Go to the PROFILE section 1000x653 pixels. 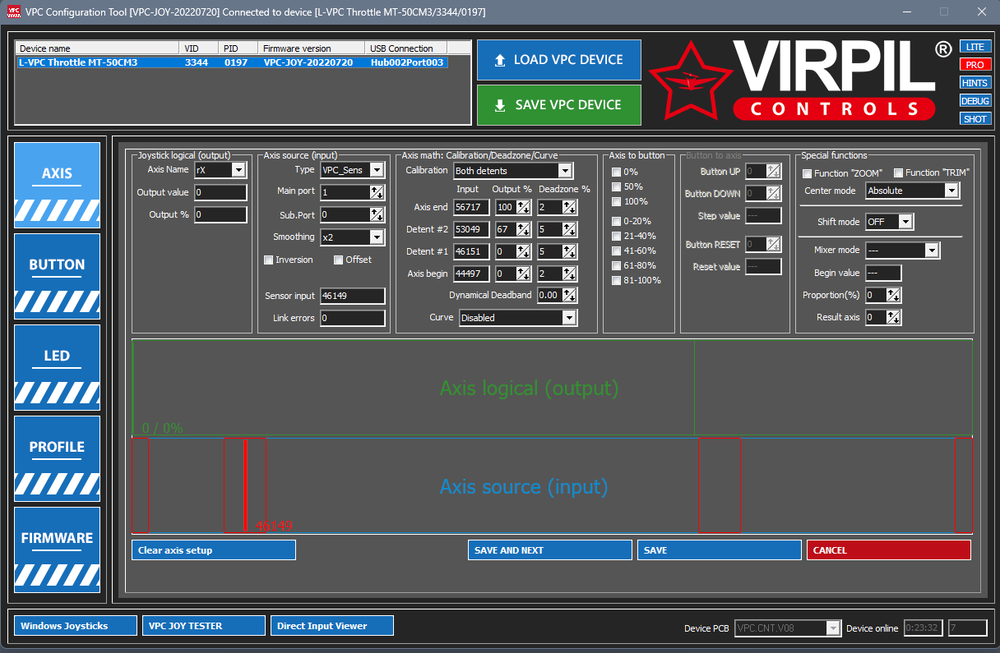point(57,459)
